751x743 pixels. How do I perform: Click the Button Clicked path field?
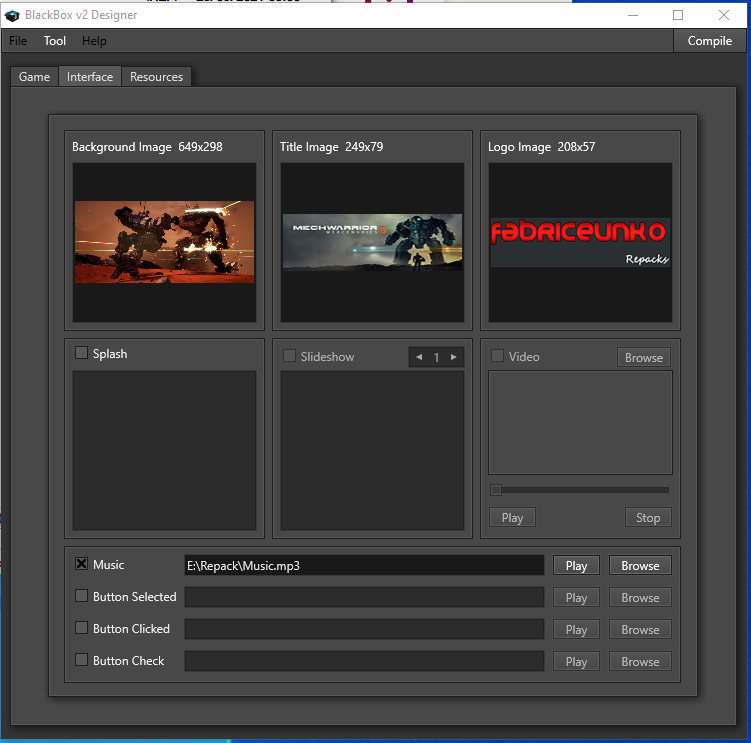pyautogui.click(x=364, y=629)
